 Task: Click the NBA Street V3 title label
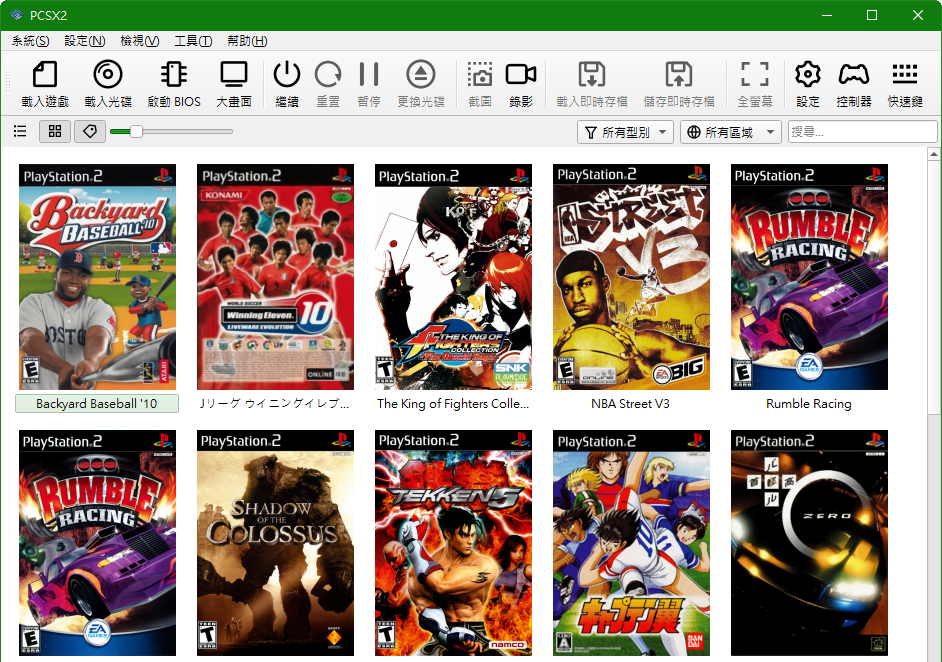coord(630,404)
